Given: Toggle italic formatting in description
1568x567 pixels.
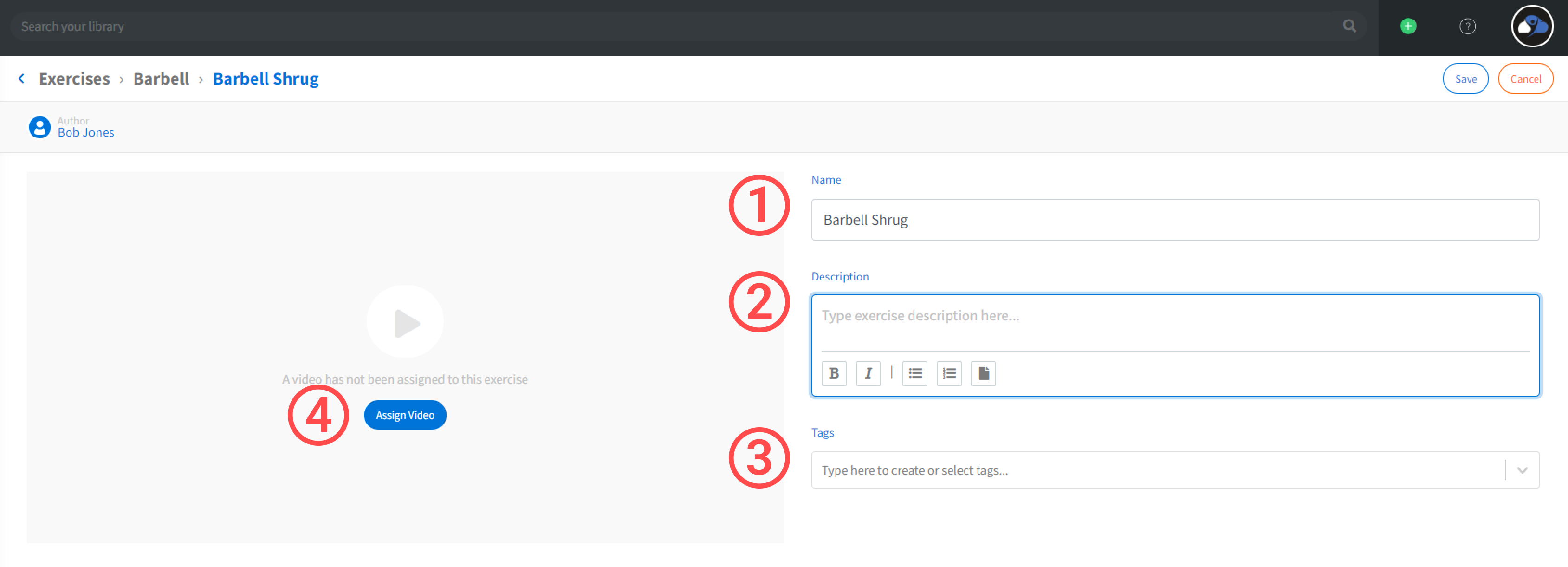Looking at the screenshot, I should (868, 373).
